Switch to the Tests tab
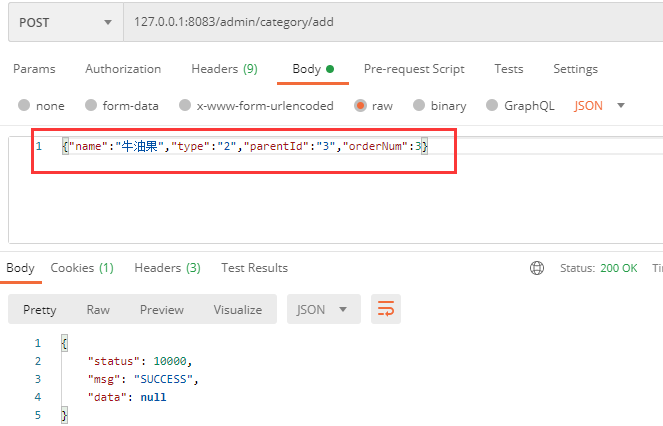Screen dimensions: 663x426 click(509, 69)
